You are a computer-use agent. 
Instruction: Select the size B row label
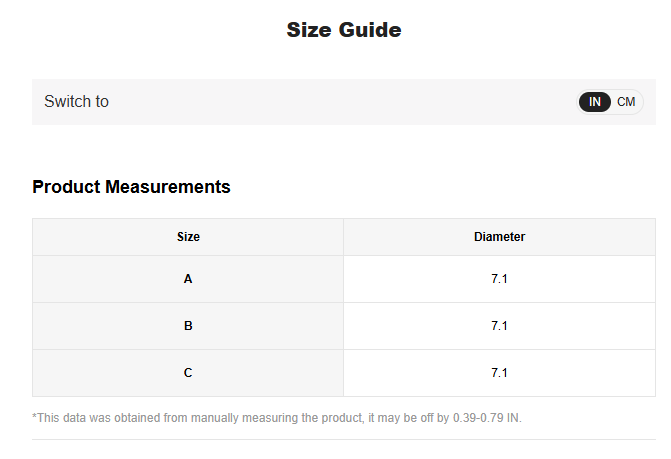(x=188, y=326)
